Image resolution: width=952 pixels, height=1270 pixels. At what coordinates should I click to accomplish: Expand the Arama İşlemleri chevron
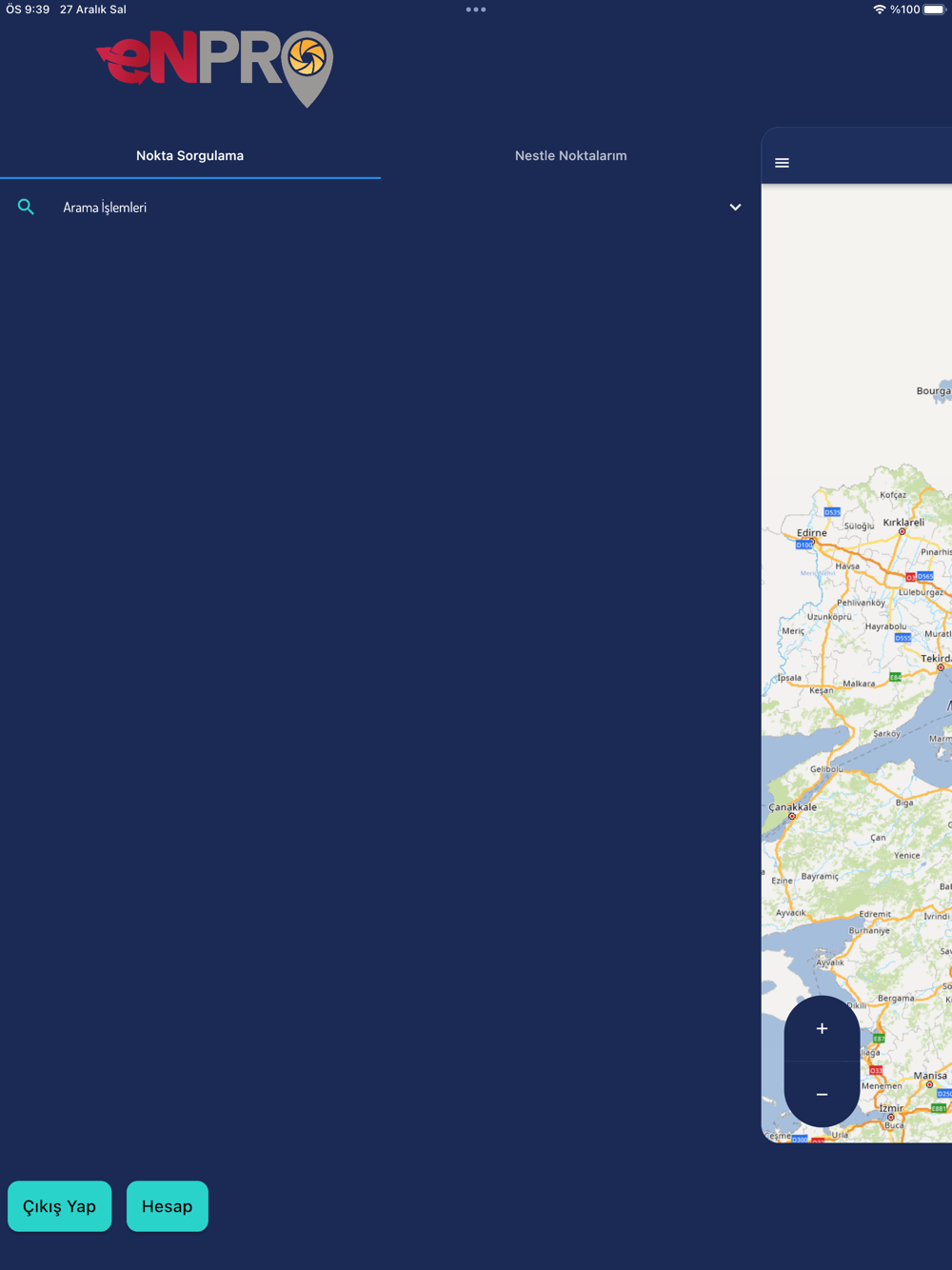[x=735, y=207]
